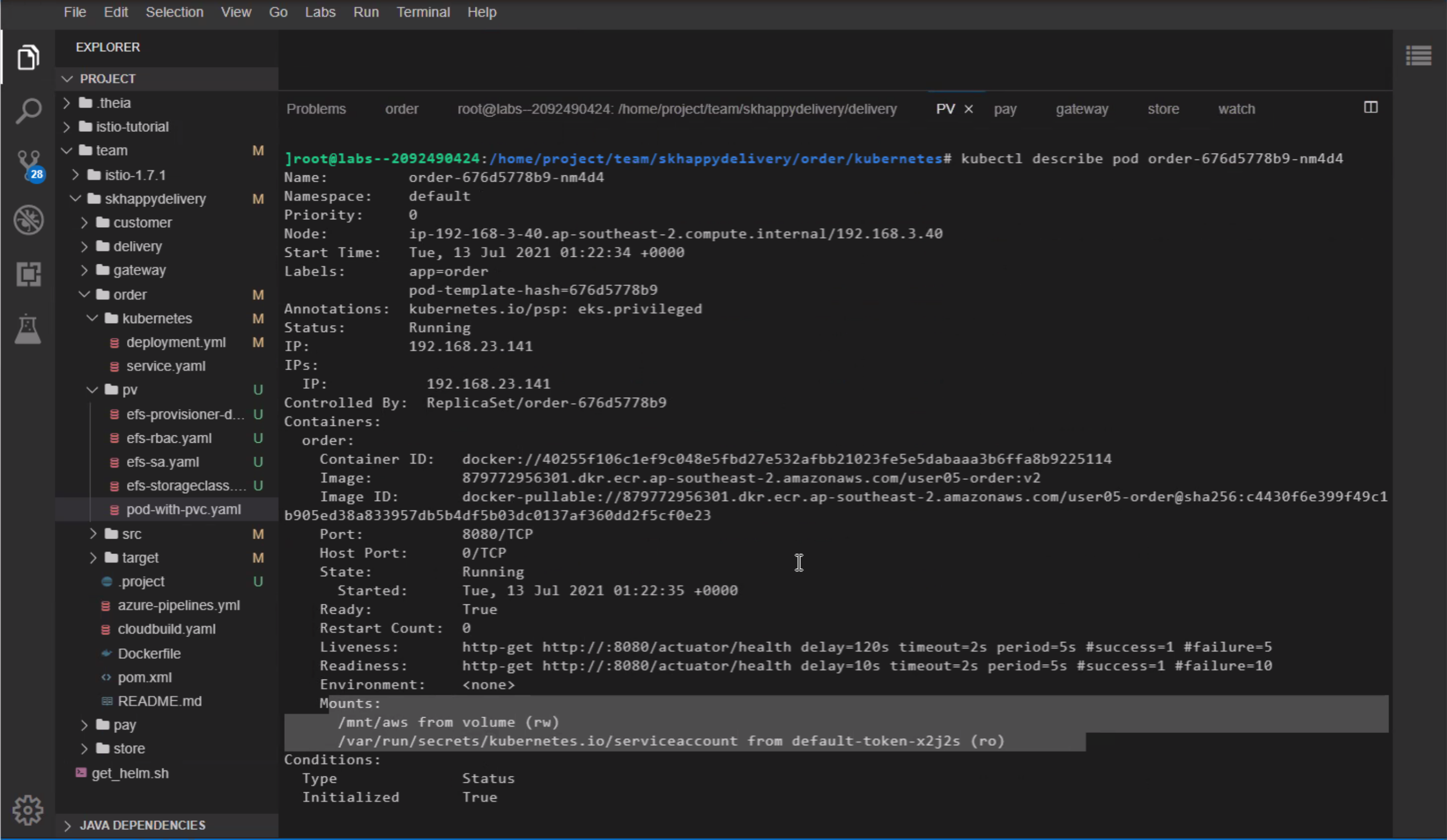Expand the src folder
Screen dimensions: 1447x840
[x=93, y=533]
